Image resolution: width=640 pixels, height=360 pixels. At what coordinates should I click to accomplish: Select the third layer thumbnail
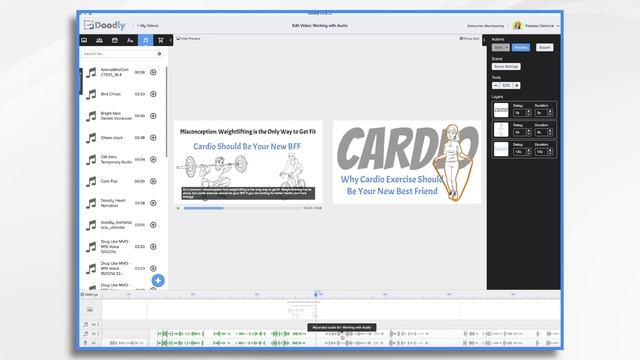501,149
